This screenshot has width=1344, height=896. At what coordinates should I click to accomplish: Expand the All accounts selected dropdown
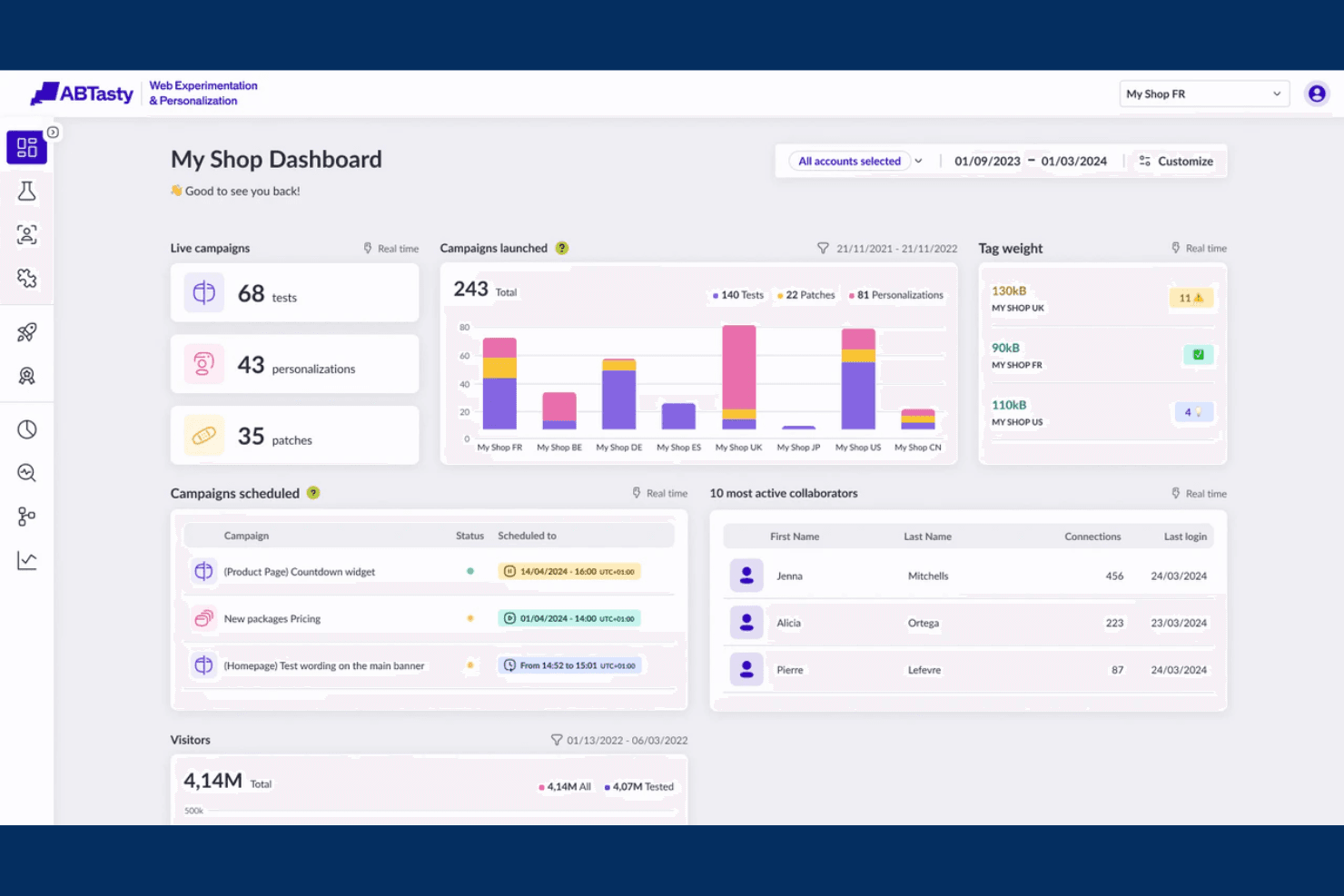coord(856,161)
